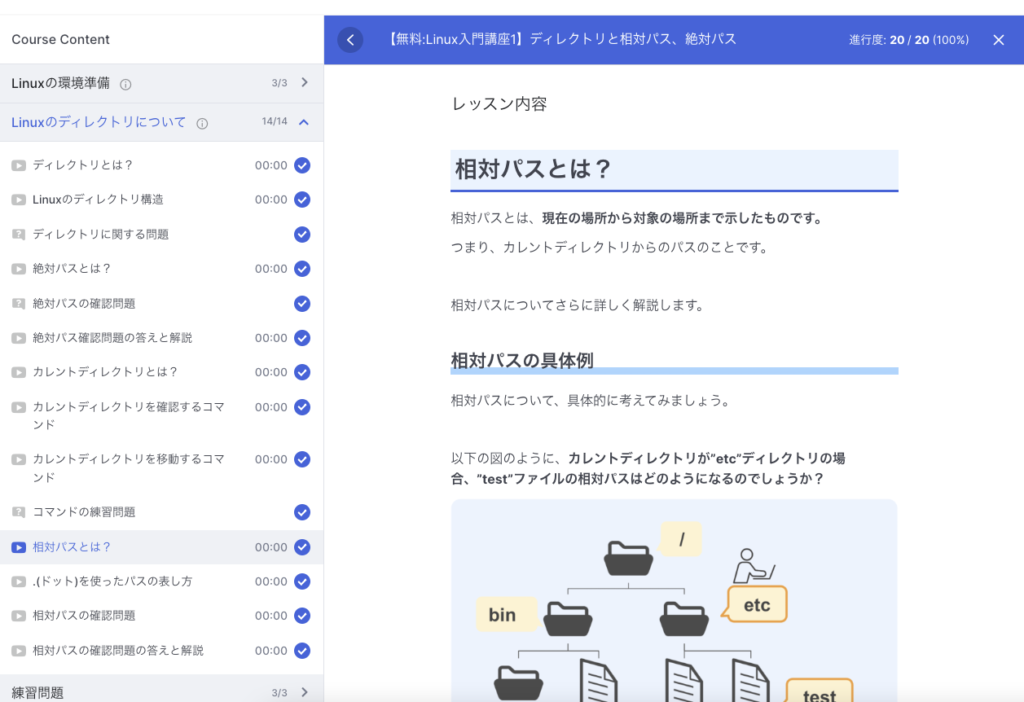This screenshot has width=1024, height=702.
Task: Click the video icon beside 相対パスの確認問題
Action: pyautogui.click(x=19, y=616)
